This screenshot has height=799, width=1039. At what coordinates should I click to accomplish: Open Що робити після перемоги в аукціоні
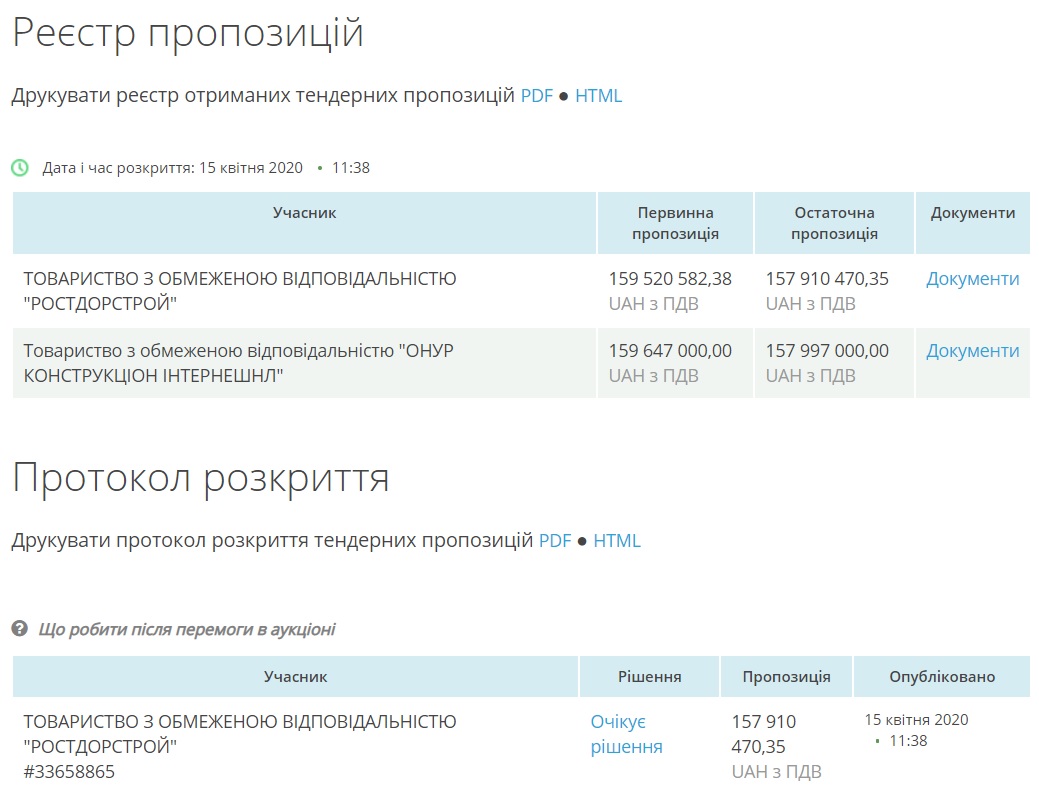pos(187,629)
